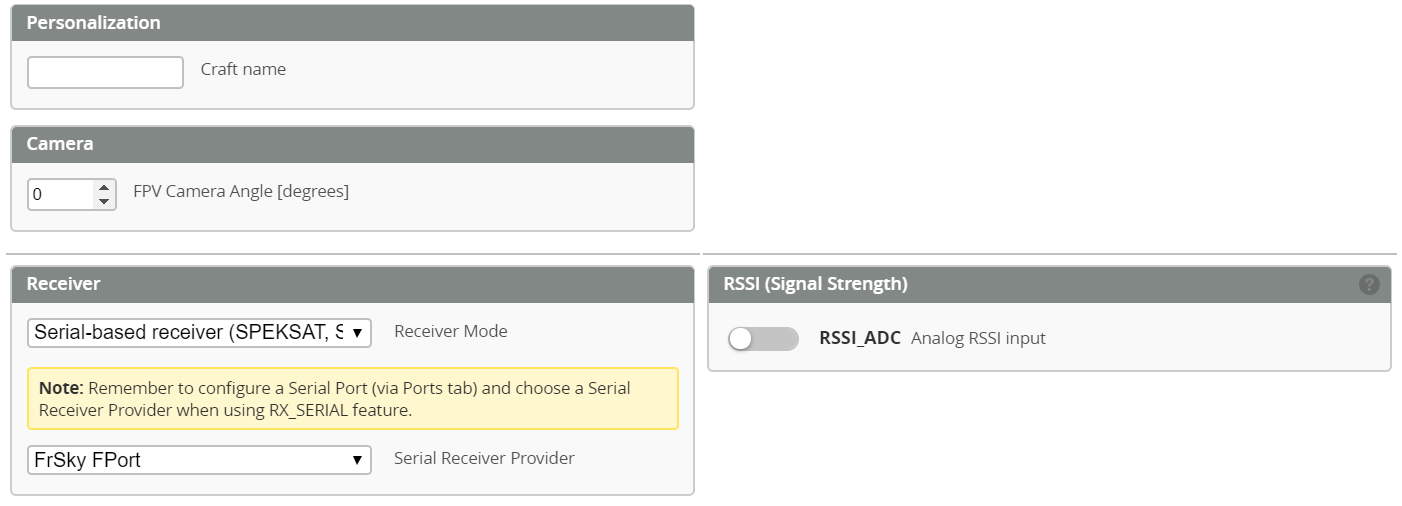The width and height of the screenshot is (1402, 506).
Task: Click the Craft name text field
Action: tap(105, 72)
